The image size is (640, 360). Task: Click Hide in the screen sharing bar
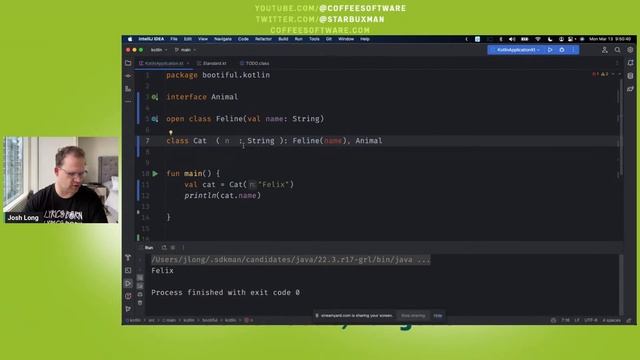[x=438, y=316]
